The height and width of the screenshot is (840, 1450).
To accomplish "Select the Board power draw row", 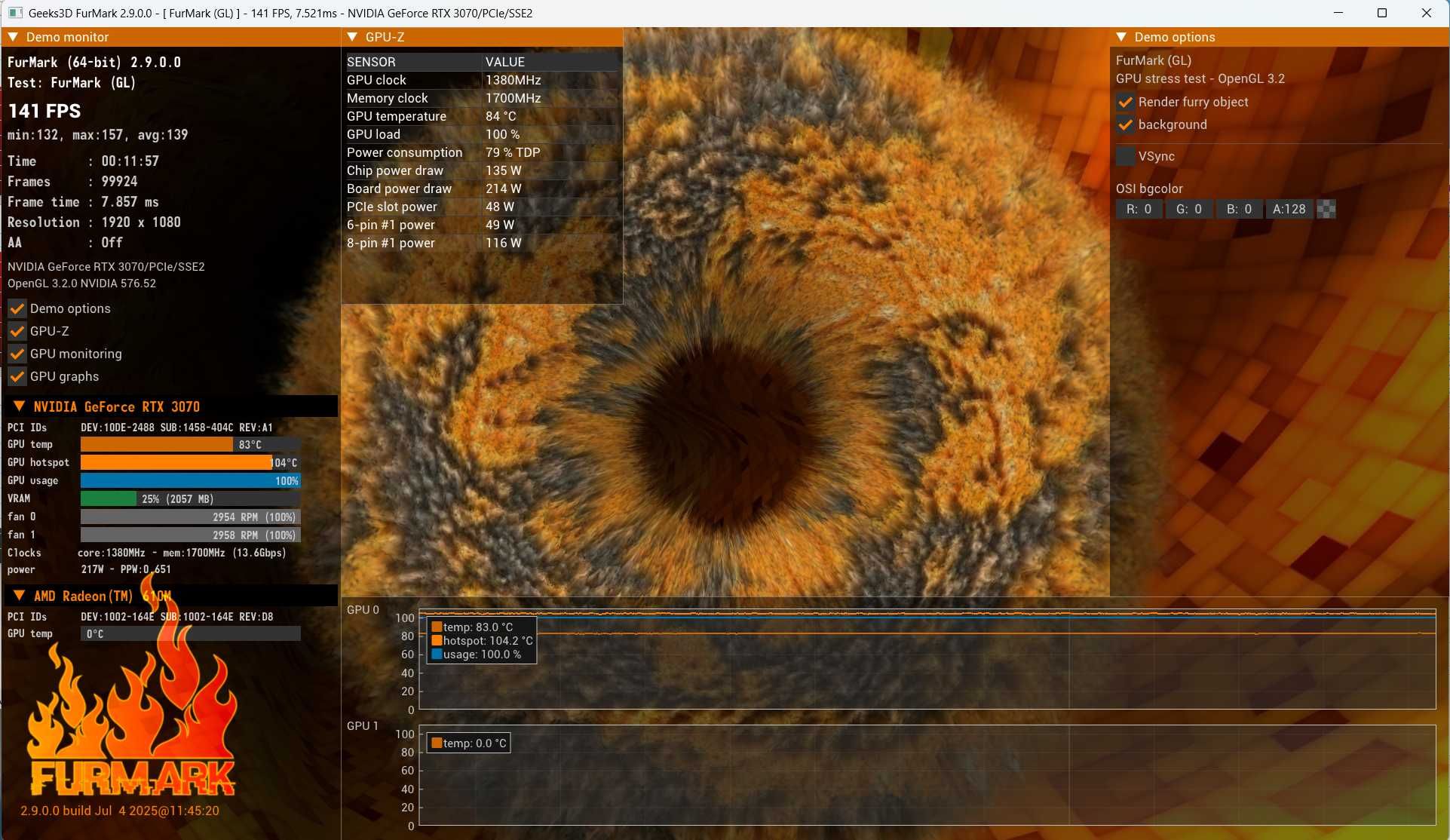I will point(481,189).
